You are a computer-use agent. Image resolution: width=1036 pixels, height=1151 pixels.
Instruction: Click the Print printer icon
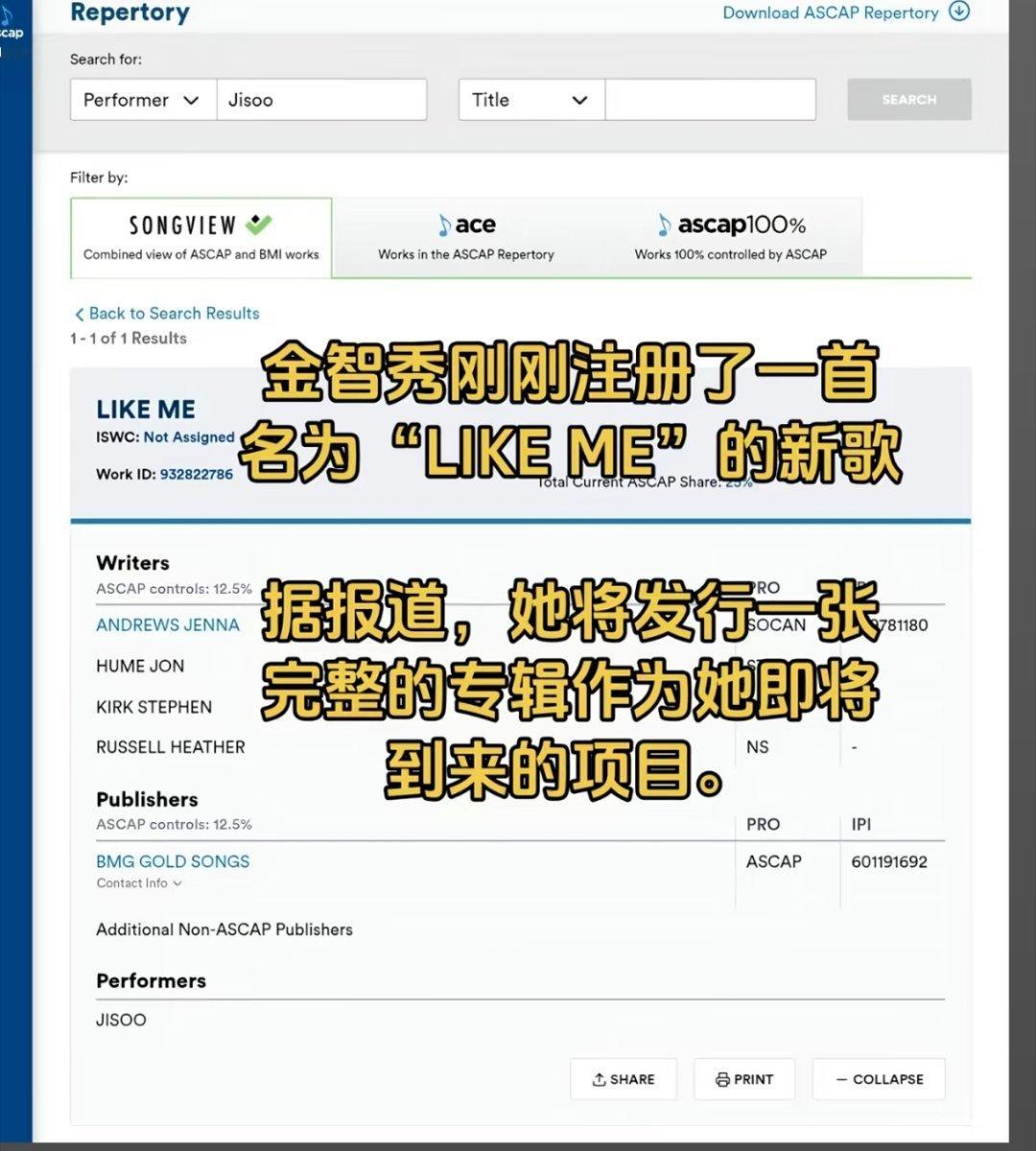(x=720, y=1078)
